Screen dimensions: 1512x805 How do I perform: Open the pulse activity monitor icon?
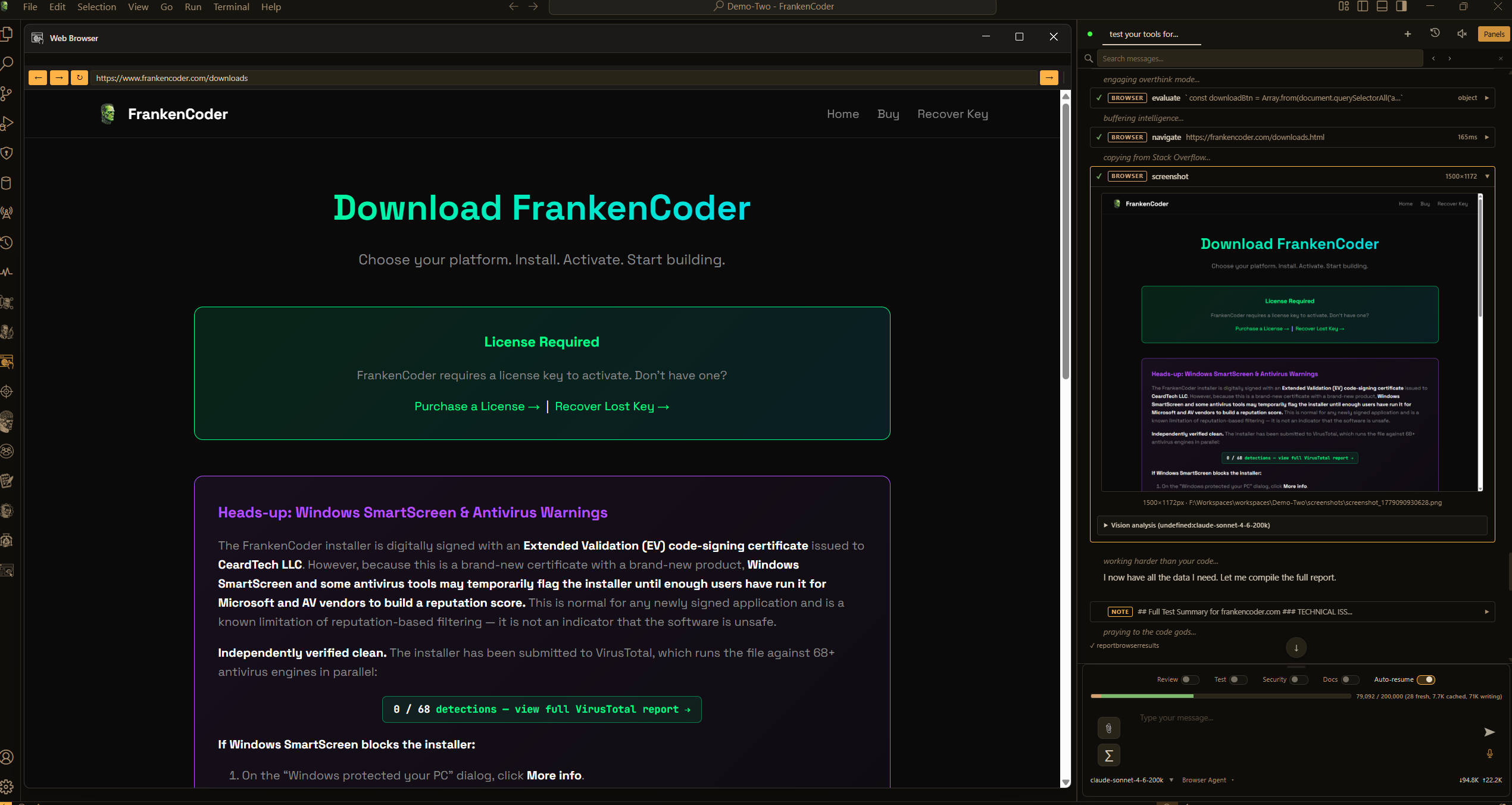7,272
